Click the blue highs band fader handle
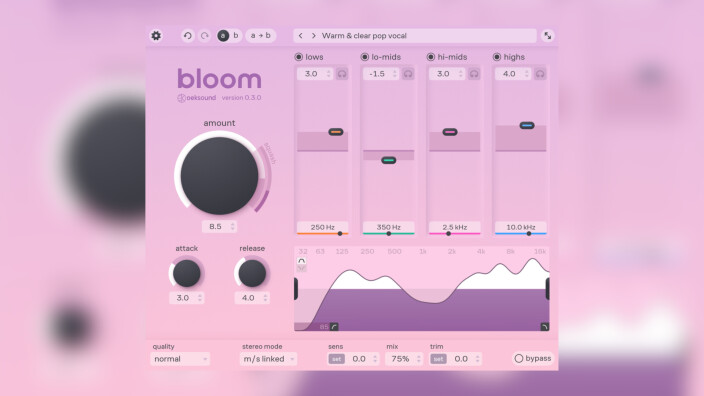 527,126
